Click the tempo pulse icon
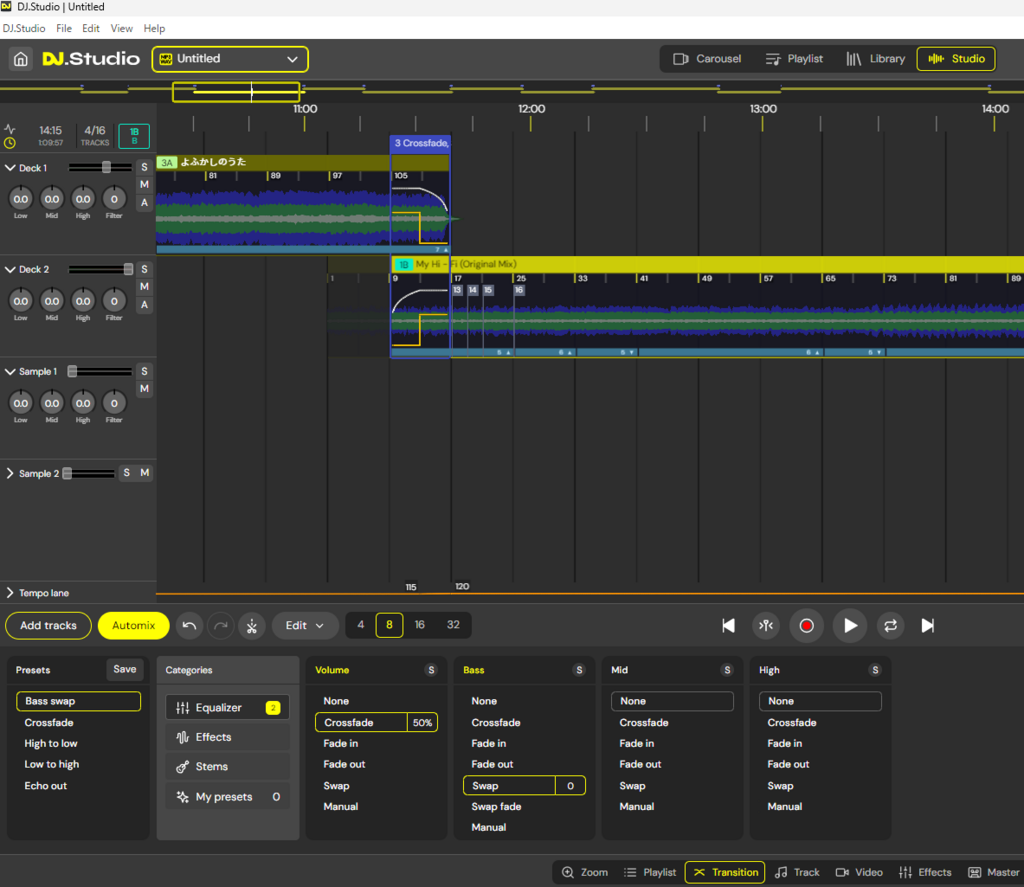 [x=10, y=129]
